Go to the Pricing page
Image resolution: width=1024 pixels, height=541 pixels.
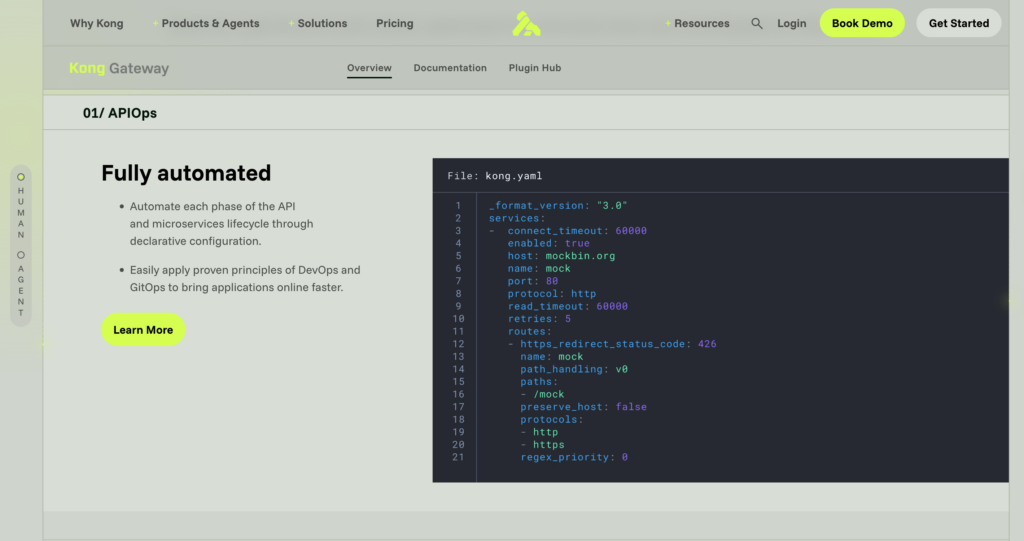click(394, 24)
